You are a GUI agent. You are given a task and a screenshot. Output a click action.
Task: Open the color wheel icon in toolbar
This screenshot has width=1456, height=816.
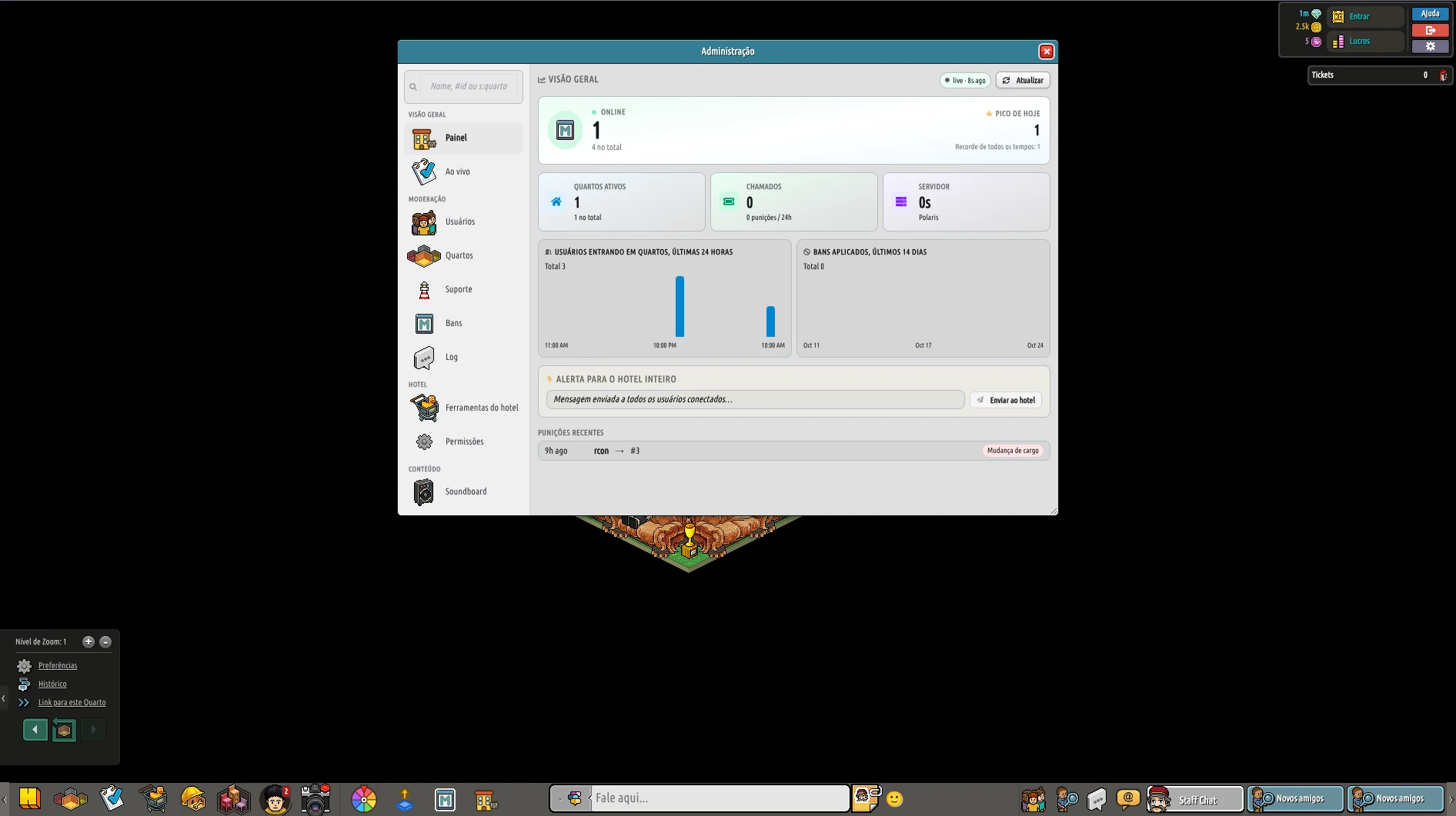pyautogui.click(x=364, y=799)
